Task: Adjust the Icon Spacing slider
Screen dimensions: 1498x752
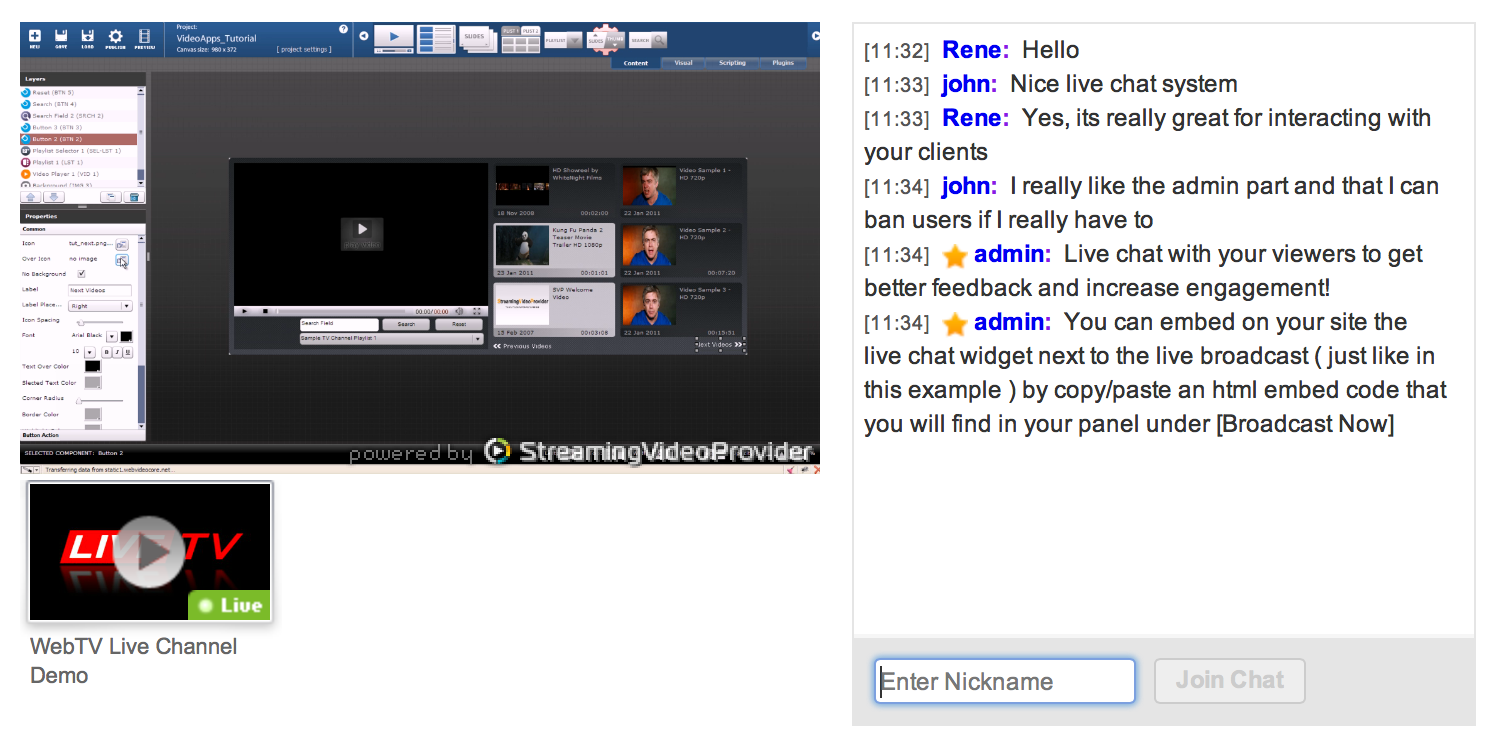Action: (x=81, y=322)
